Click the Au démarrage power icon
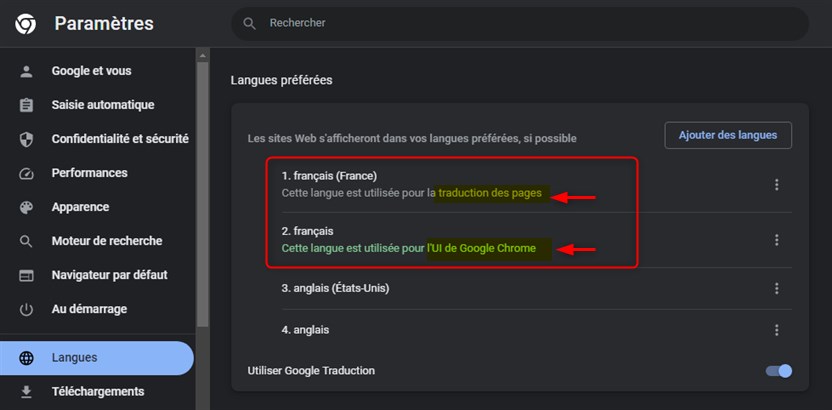This screenshot has width=832, height=410. 26,309
